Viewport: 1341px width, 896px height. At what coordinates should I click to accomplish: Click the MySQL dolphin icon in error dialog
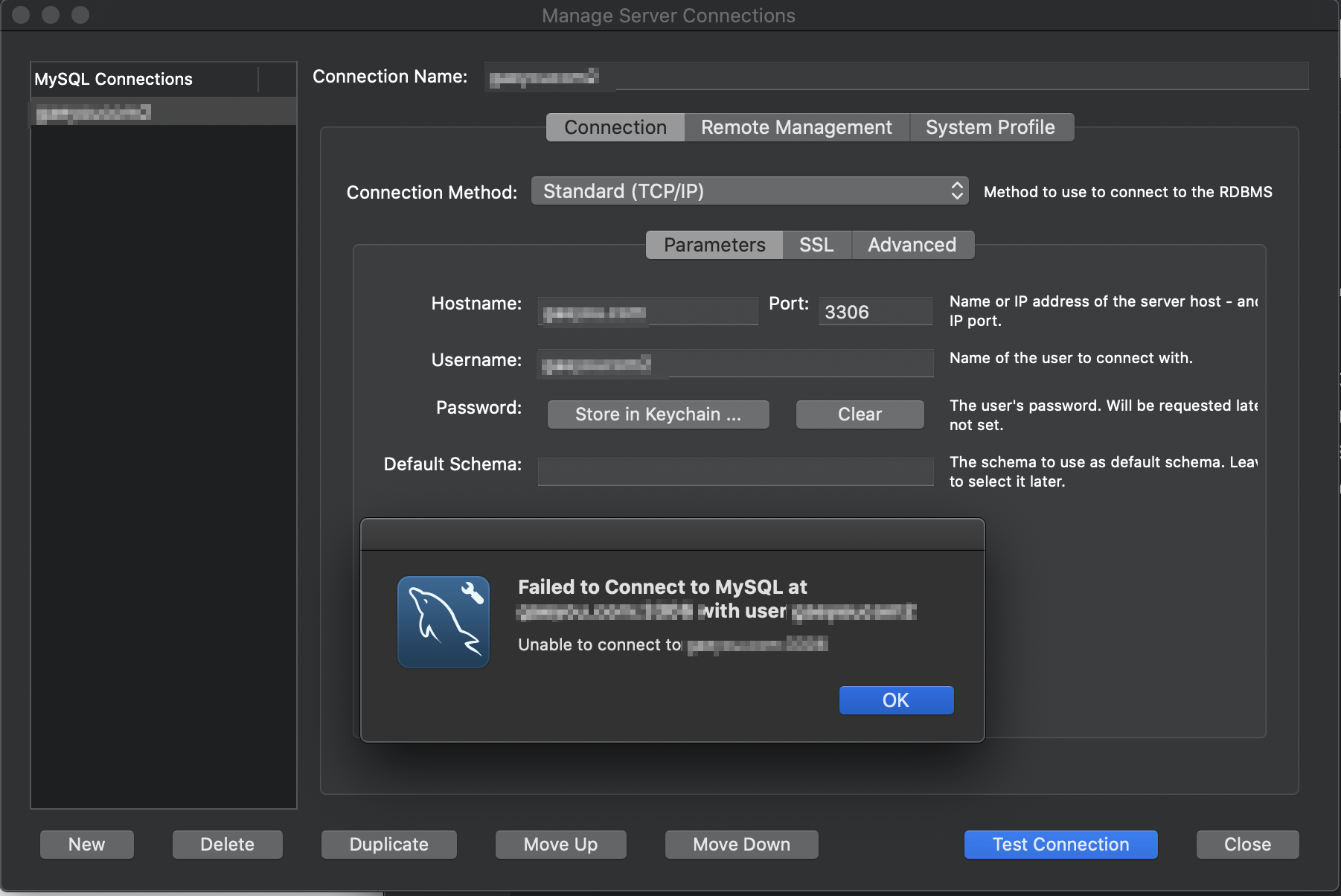tap(444, 621)
